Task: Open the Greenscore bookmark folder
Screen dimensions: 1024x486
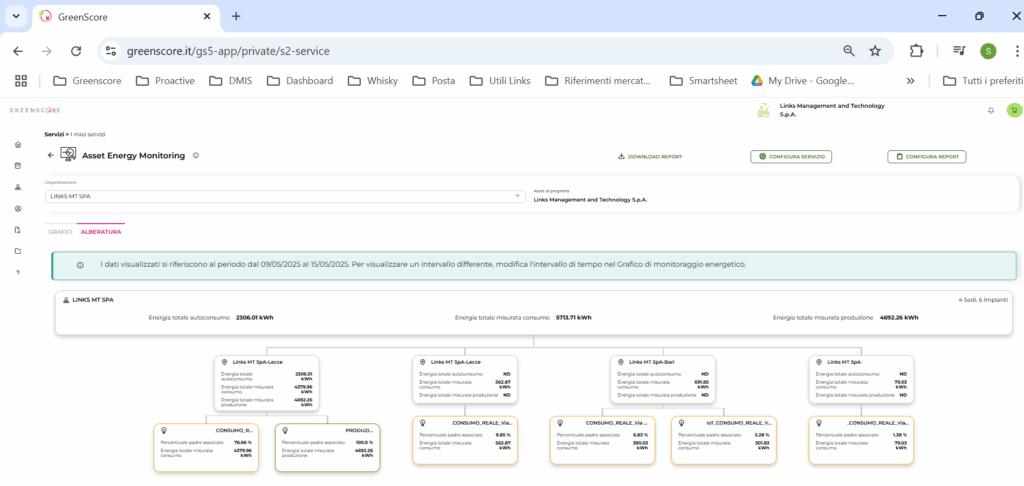Action: (87, 81)
